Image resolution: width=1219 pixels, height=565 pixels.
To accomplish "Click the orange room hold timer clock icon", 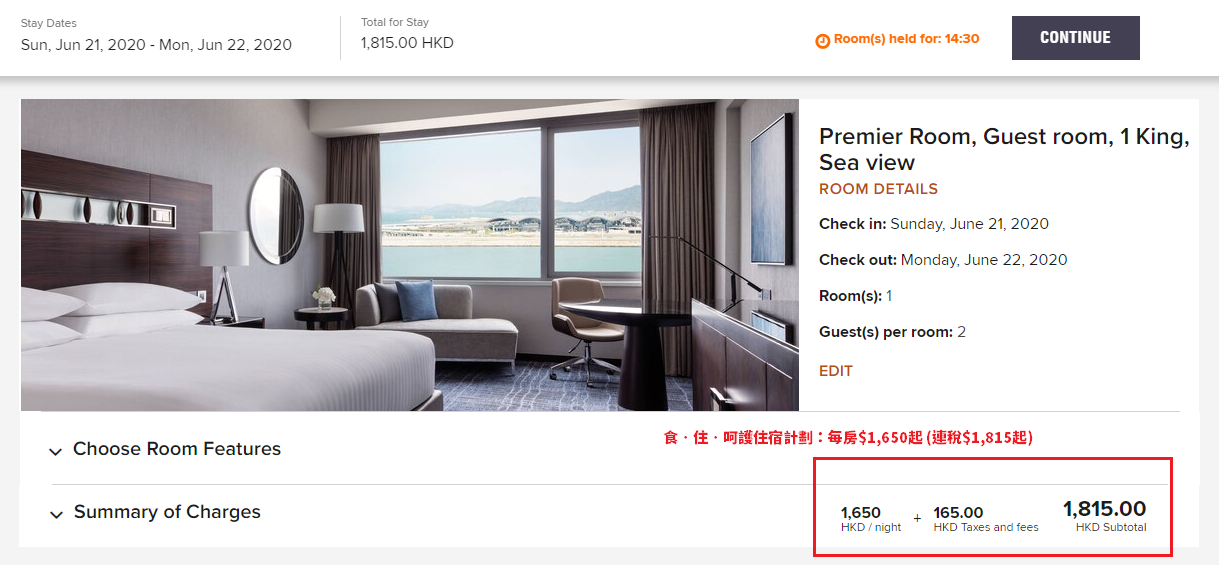I will coord(823,41).
